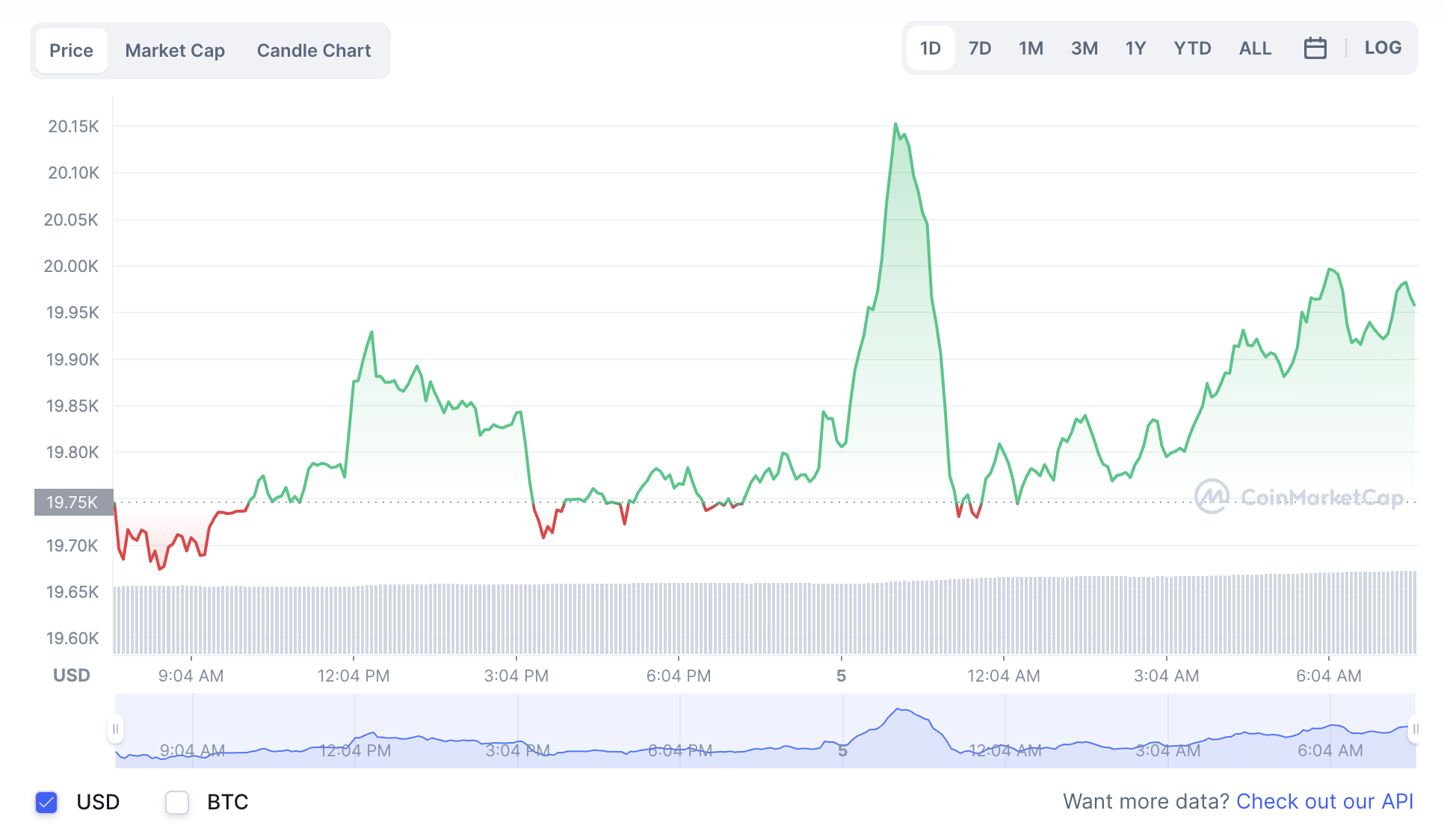
Task: Show the YTD time range
Action: (1192, 49)
